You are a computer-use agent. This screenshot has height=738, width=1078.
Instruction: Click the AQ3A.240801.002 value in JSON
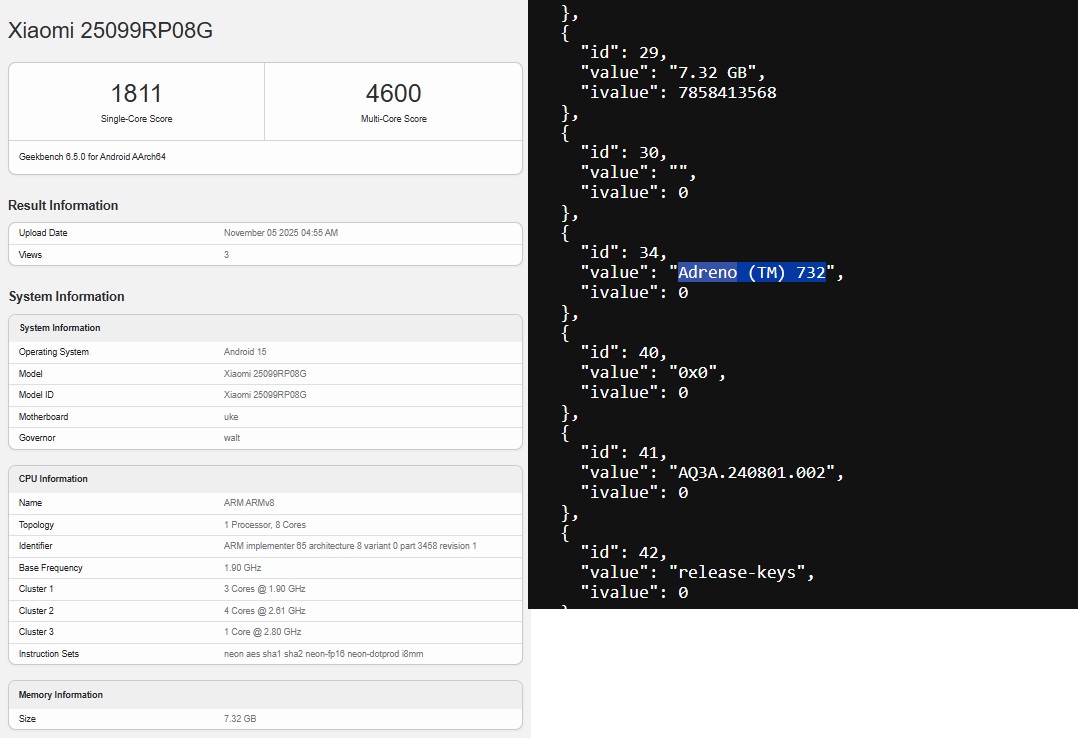click(x=756, y=473)
